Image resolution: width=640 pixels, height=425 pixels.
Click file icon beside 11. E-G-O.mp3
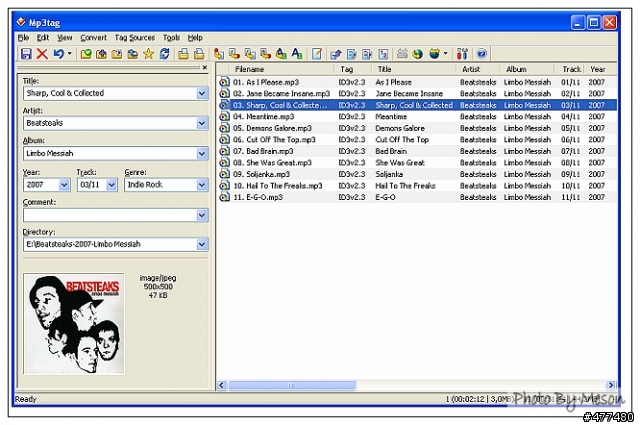[x=224, y=197]
